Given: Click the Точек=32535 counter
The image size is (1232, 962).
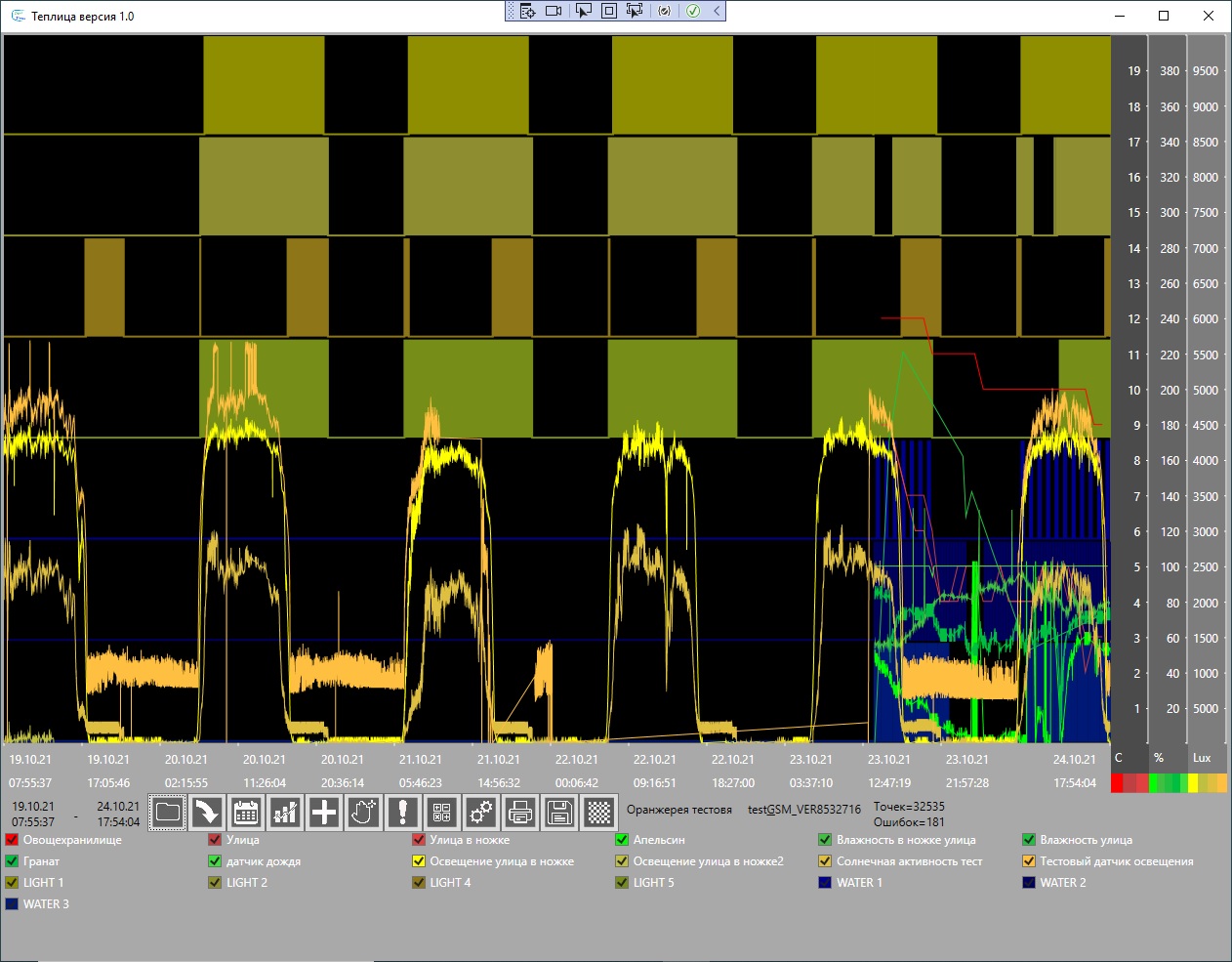Looking at the screenshot, I should pyautogui.click(x=909, y=807).
